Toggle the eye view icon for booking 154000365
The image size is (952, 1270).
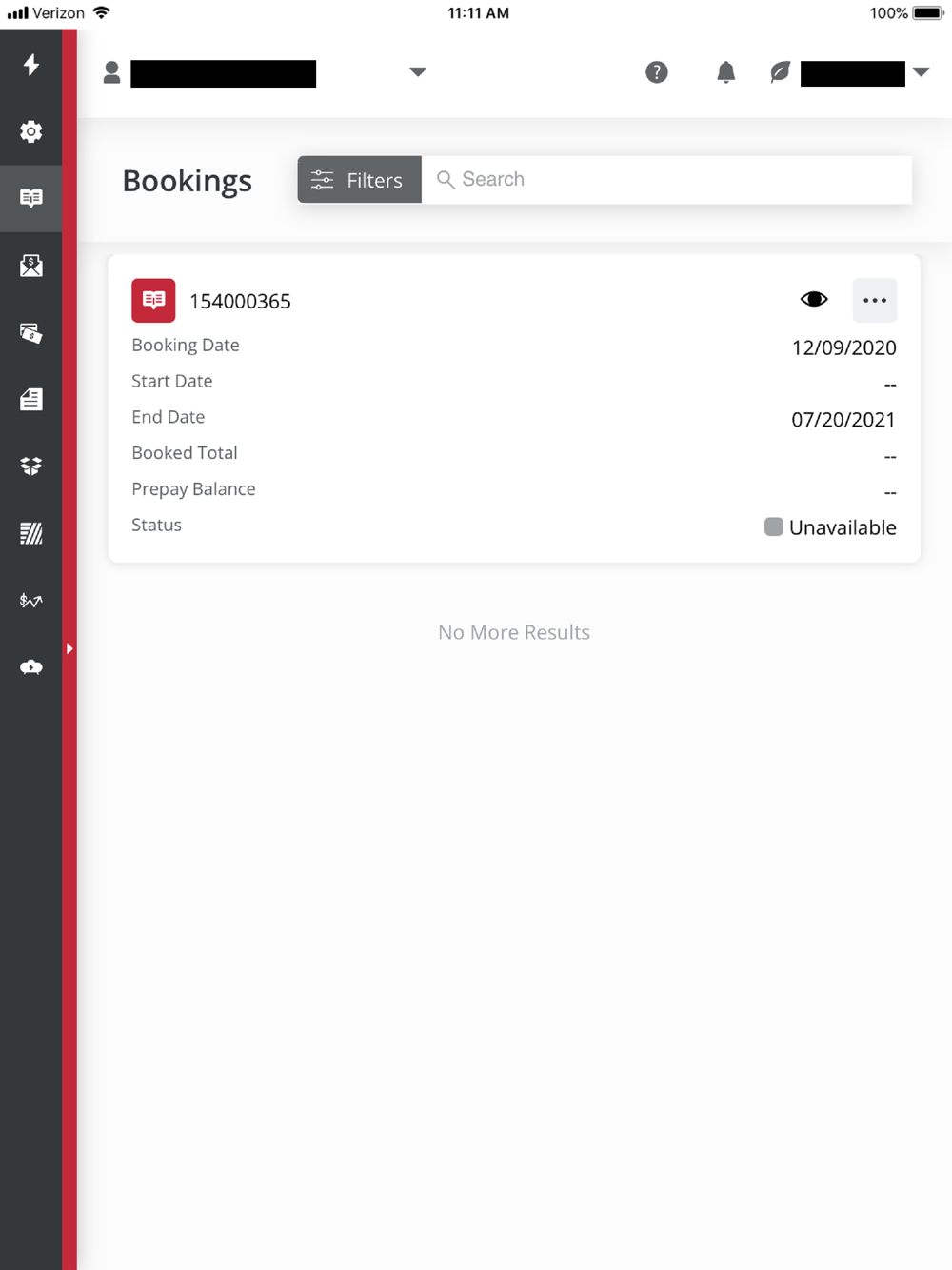(x=814, y=300)
